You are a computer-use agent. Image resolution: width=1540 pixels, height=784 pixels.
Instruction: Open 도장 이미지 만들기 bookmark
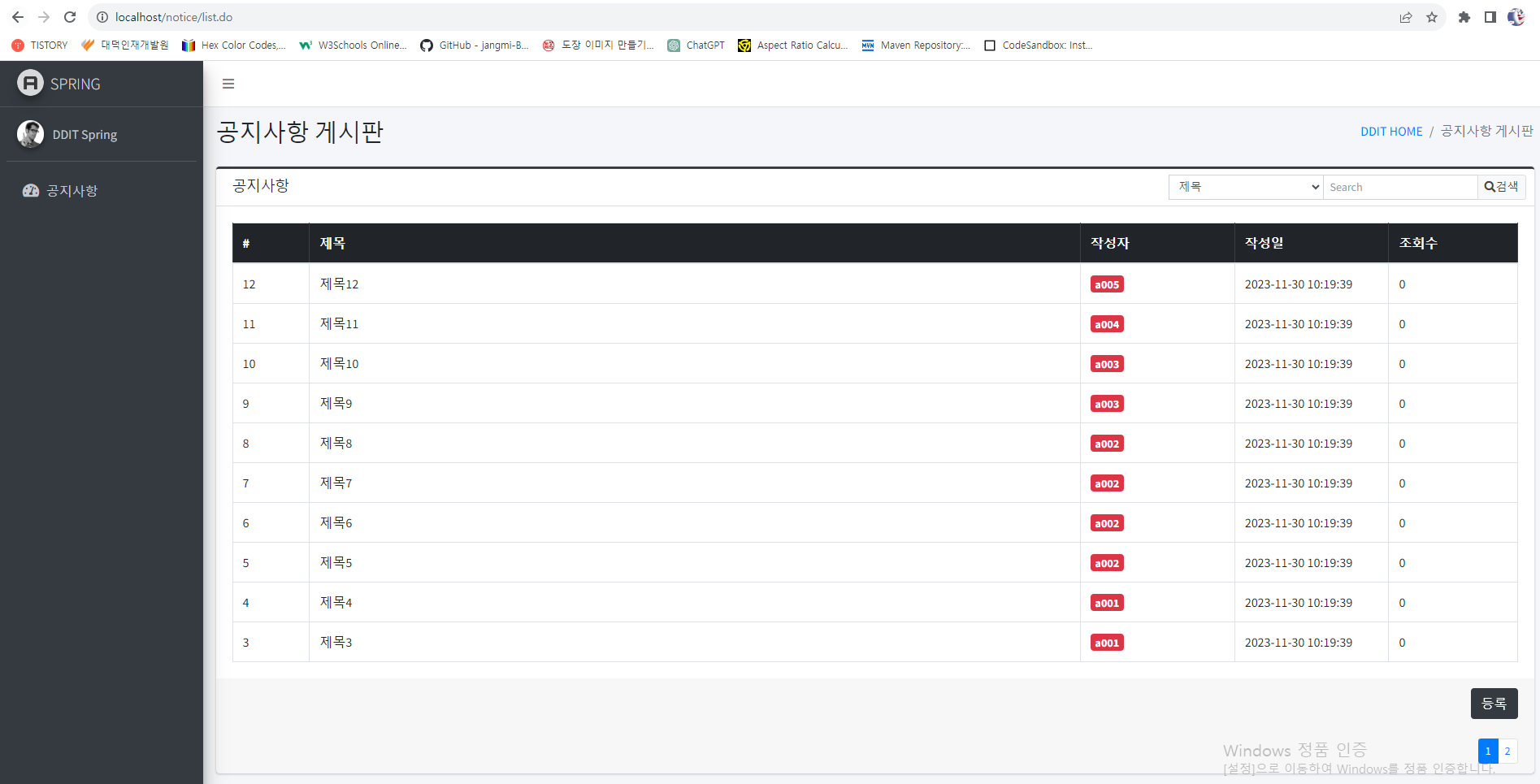(x=598, y=45)
